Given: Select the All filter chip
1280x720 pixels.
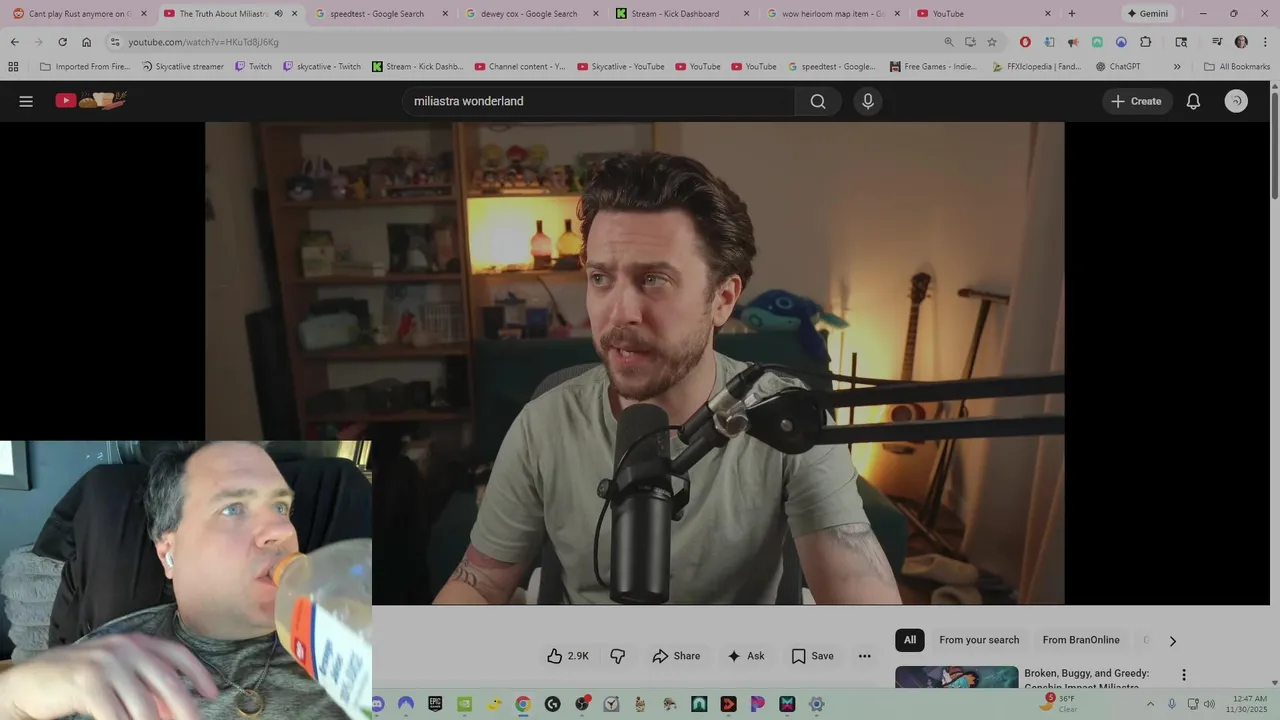Looking at the screenshot, I should (x=910, y=640).
